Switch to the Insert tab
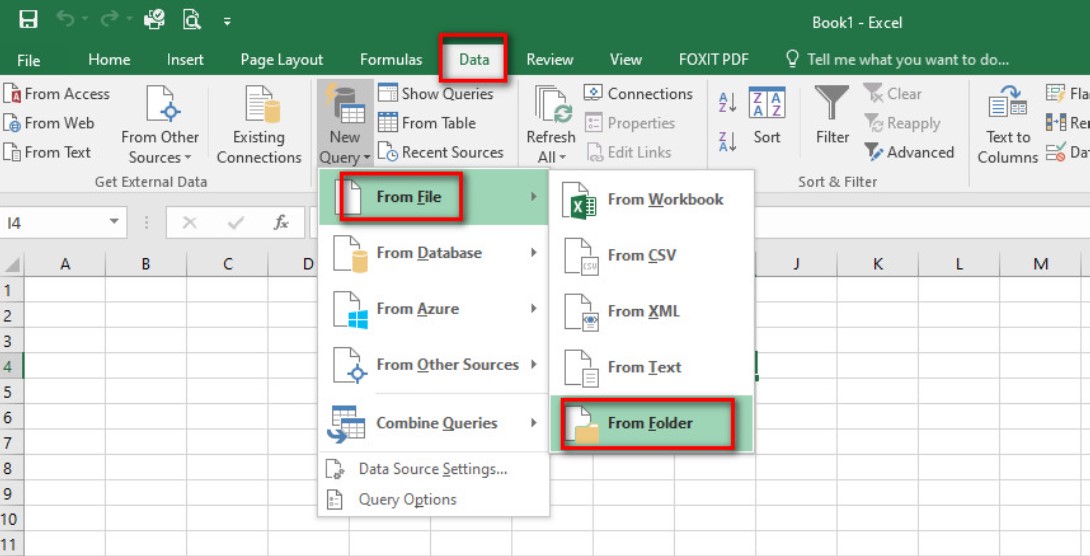 185,60
